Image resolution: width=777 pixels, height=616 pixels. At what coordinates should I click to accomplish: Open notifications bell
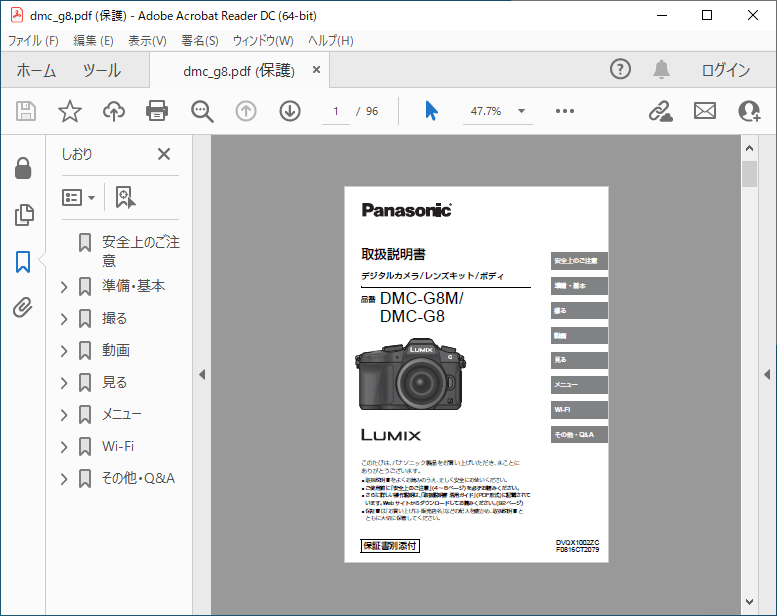[x=661, y=69]
